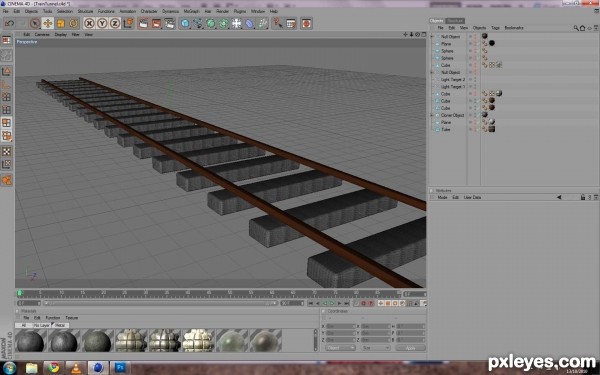This screenshot has width=600, height=375.
Task: Toggle the viewport maximize icon
Action: coord(424,34)
